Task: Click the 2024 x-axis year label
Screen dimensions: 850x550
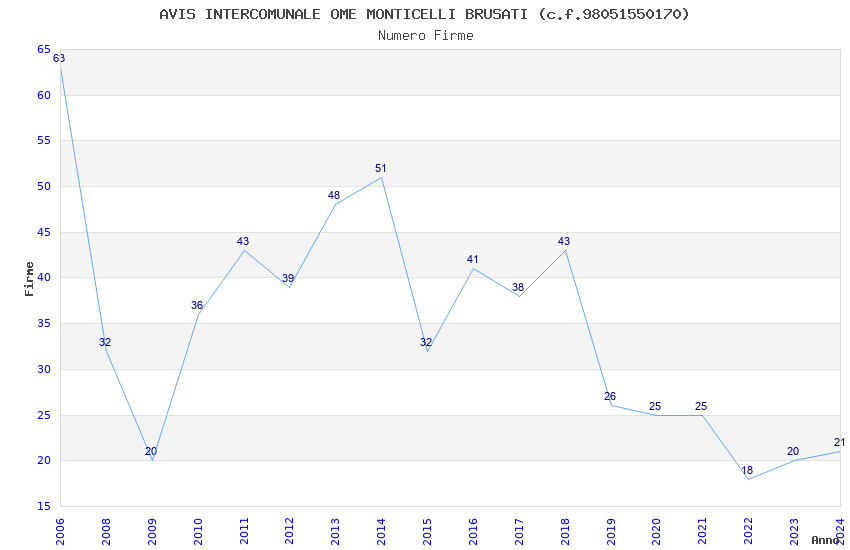Action: (840, 531)
